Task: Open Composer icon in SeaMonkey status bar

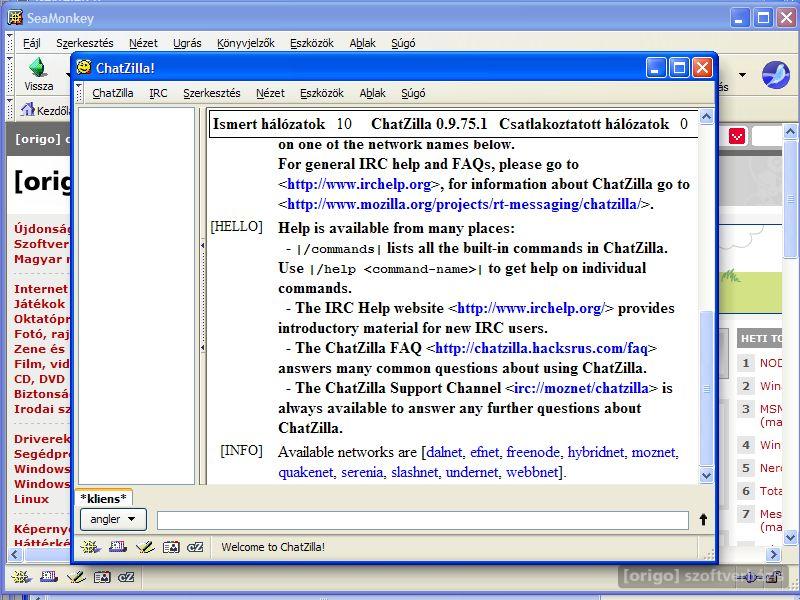Action: (77, 577)
